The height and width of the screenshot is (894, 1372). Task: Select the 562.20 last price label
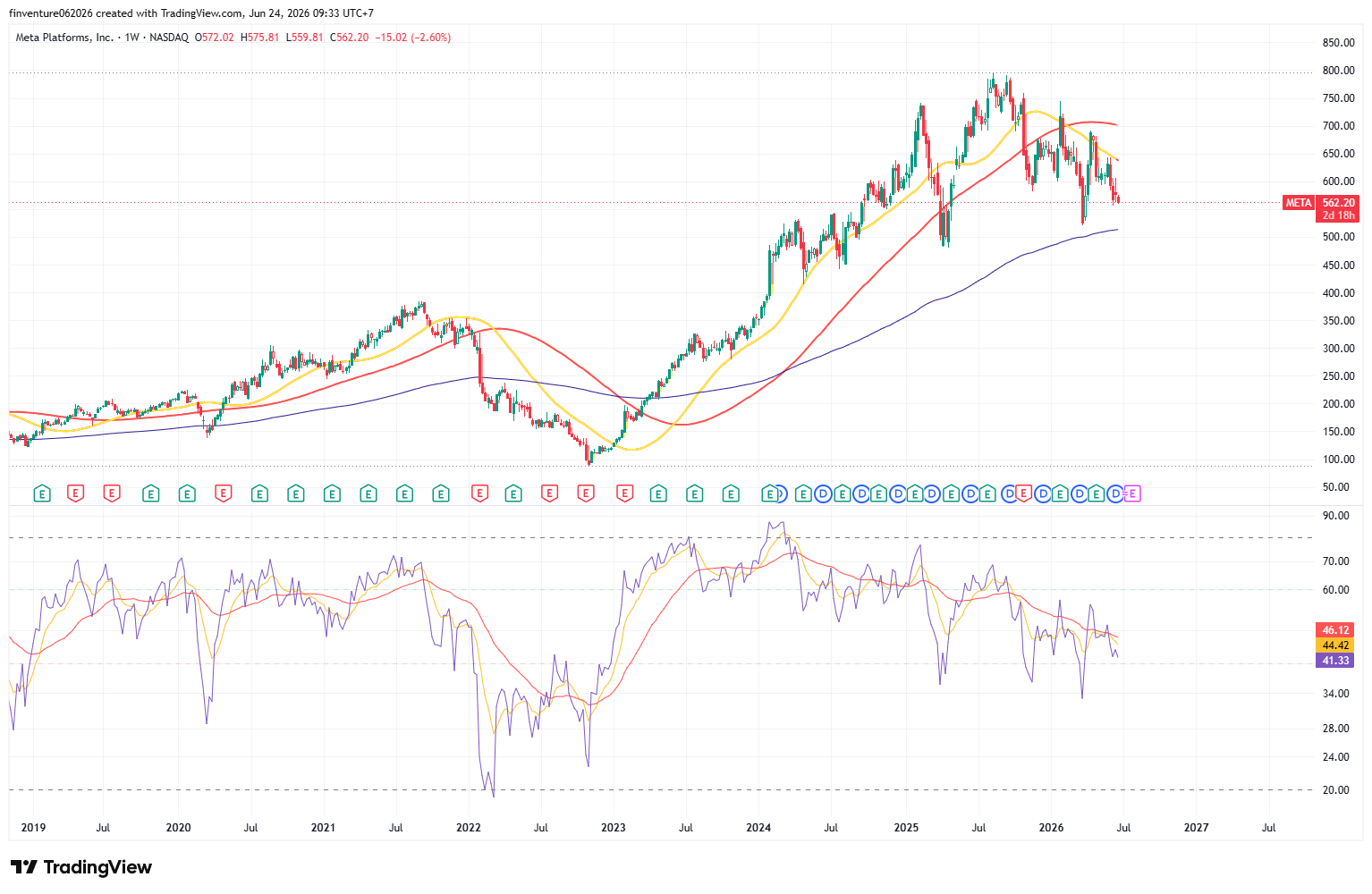(1338, 203)
